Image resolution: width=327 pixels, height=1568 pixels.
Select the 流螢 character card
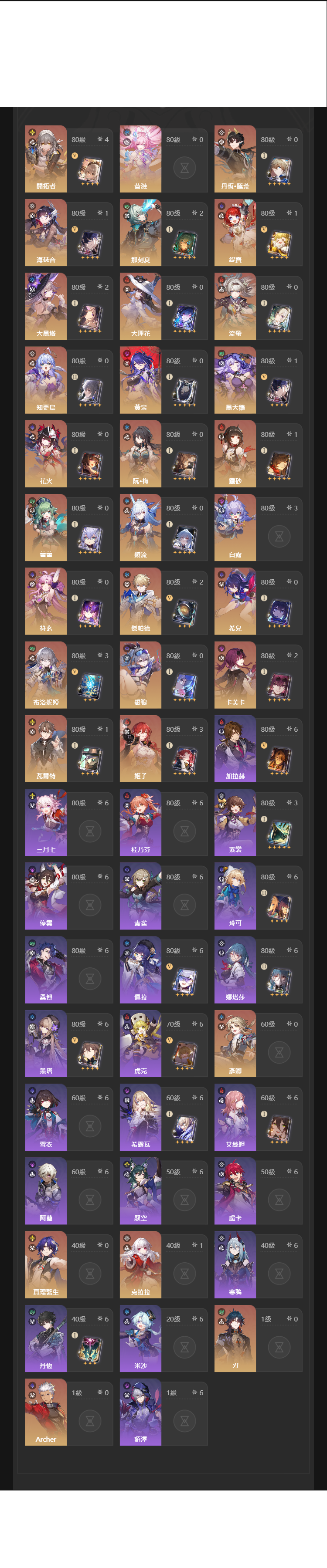coord(258,306)
